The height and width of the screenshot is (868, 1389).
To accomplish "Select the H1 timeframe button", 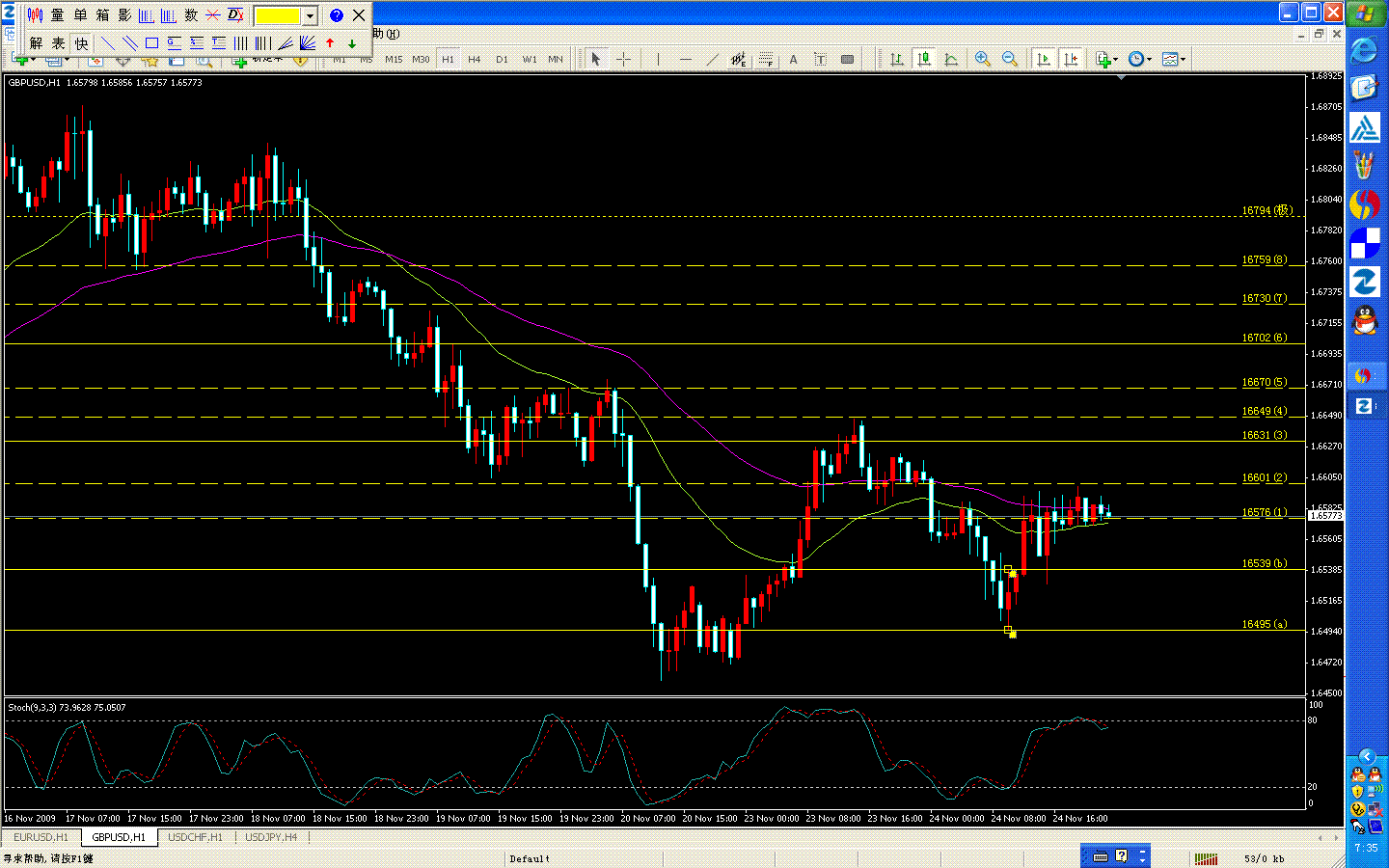I will pos(448,60).
